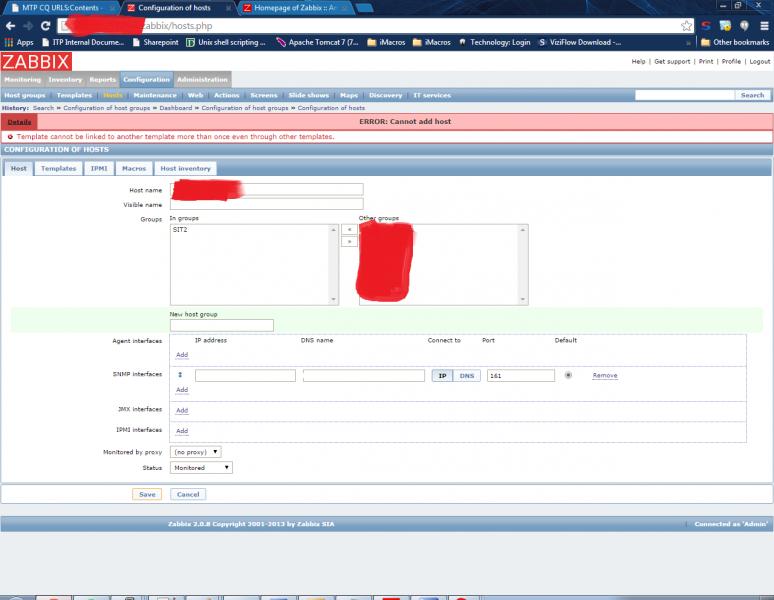Image resolution: width=774 pixels, height=600 pixels.
Task: Click the browser back arrow
Action: [x=11, y=25]
